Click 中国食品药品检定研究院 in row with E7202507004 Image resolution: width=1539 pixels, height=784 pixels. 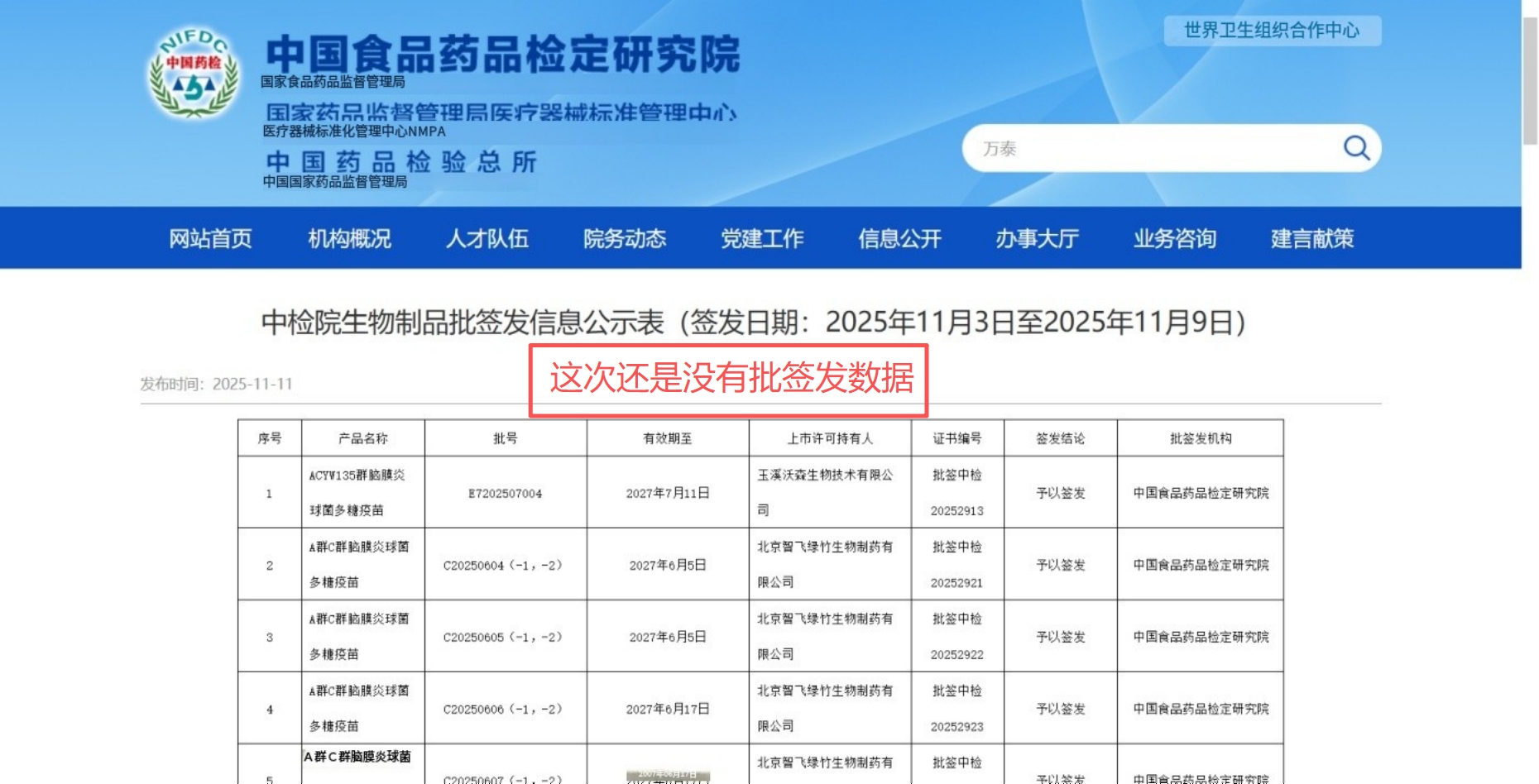tap(1201, 493)
